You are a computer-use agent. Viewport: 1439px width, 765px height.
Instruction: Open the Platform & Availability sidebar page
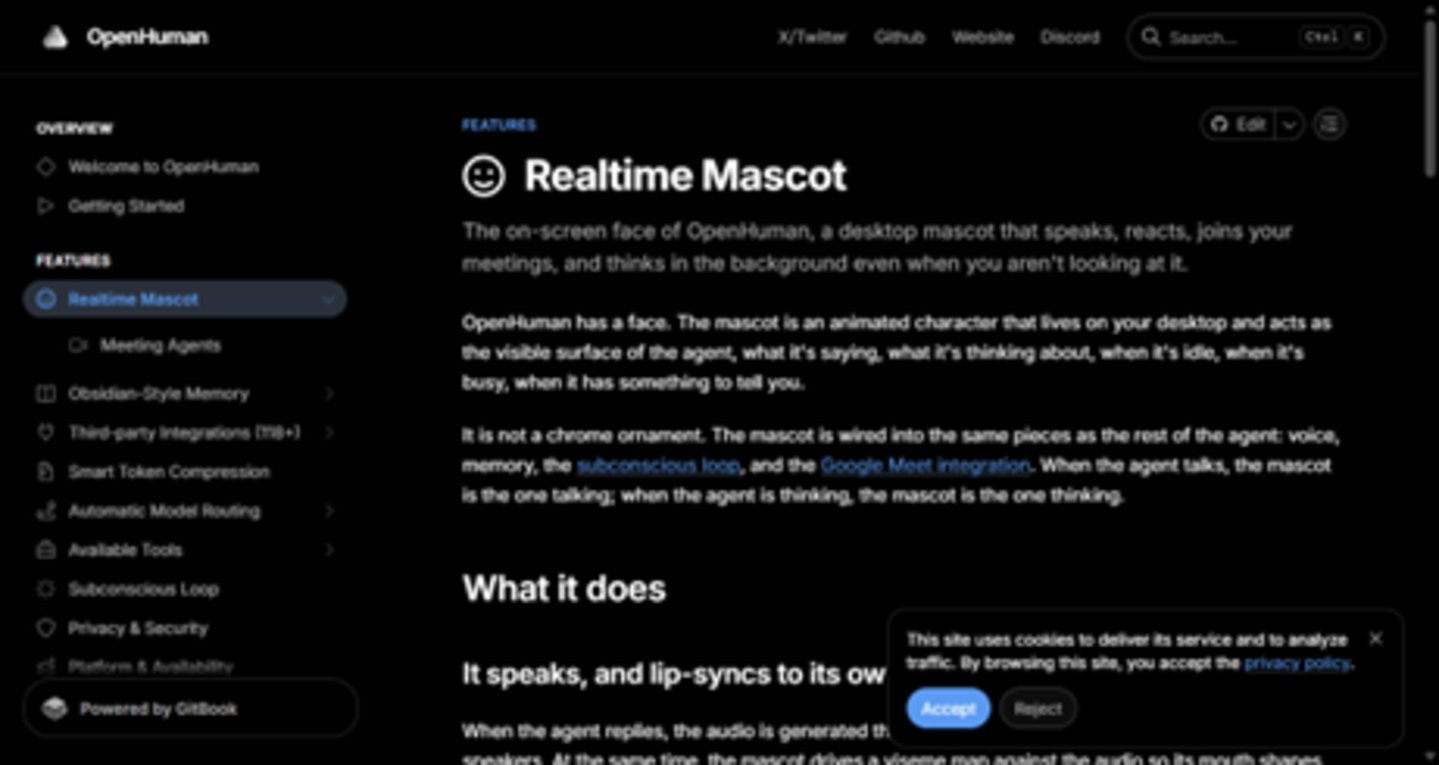150,666
